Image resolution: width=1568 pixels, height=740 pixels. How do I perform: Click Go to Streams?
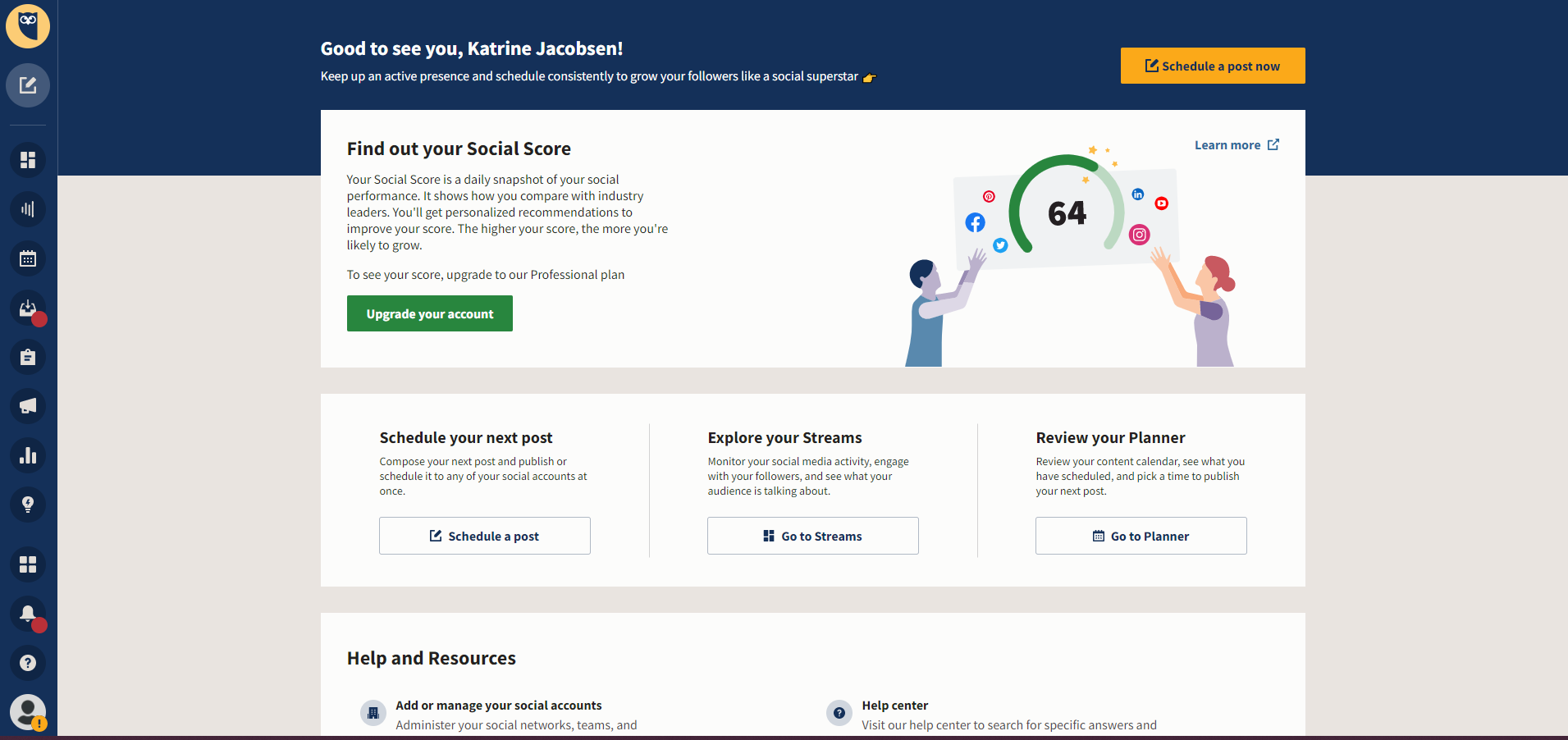[x=812, y=536]
